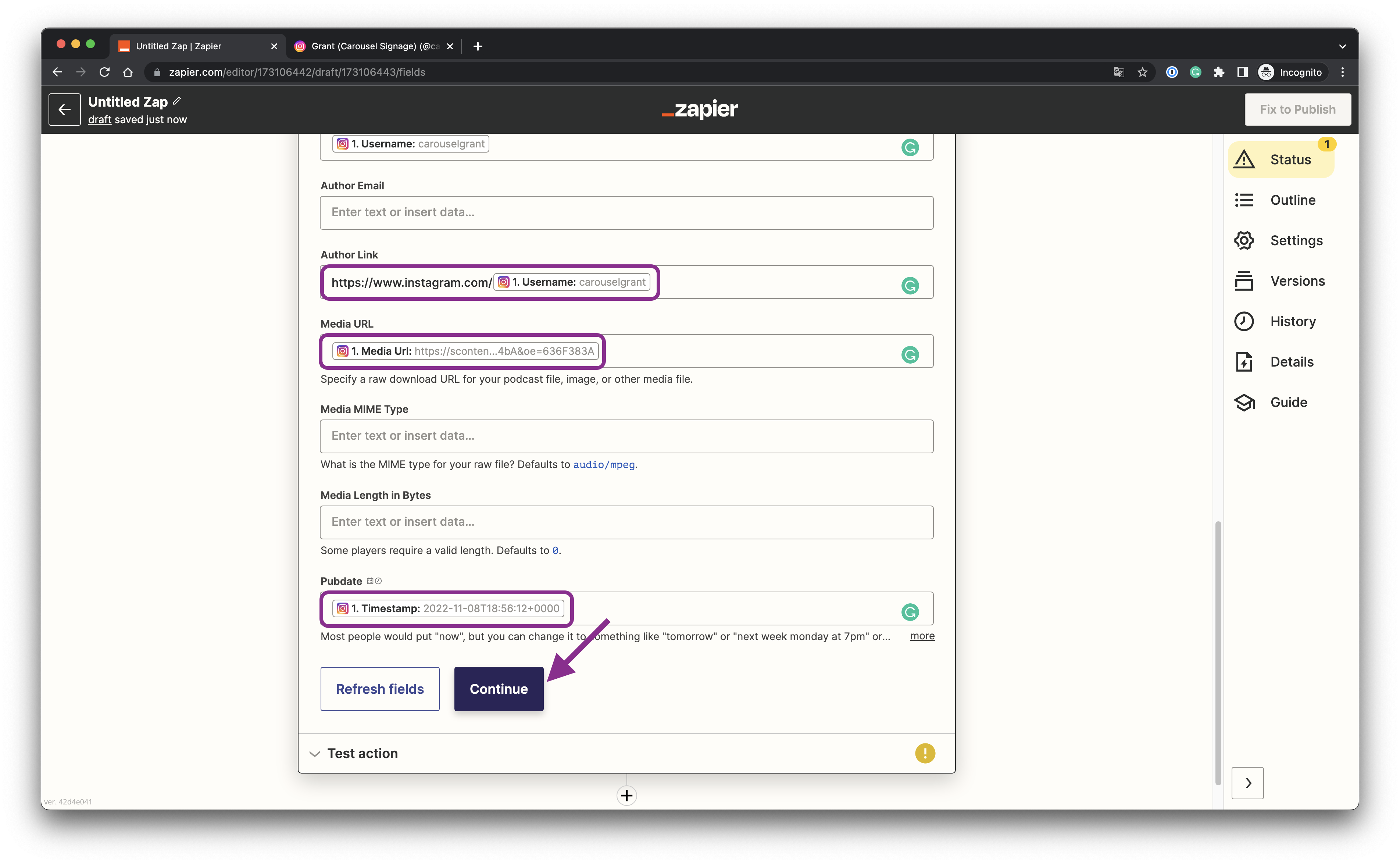Click the back arrow beside Untitled Zap

click(65, 109)
